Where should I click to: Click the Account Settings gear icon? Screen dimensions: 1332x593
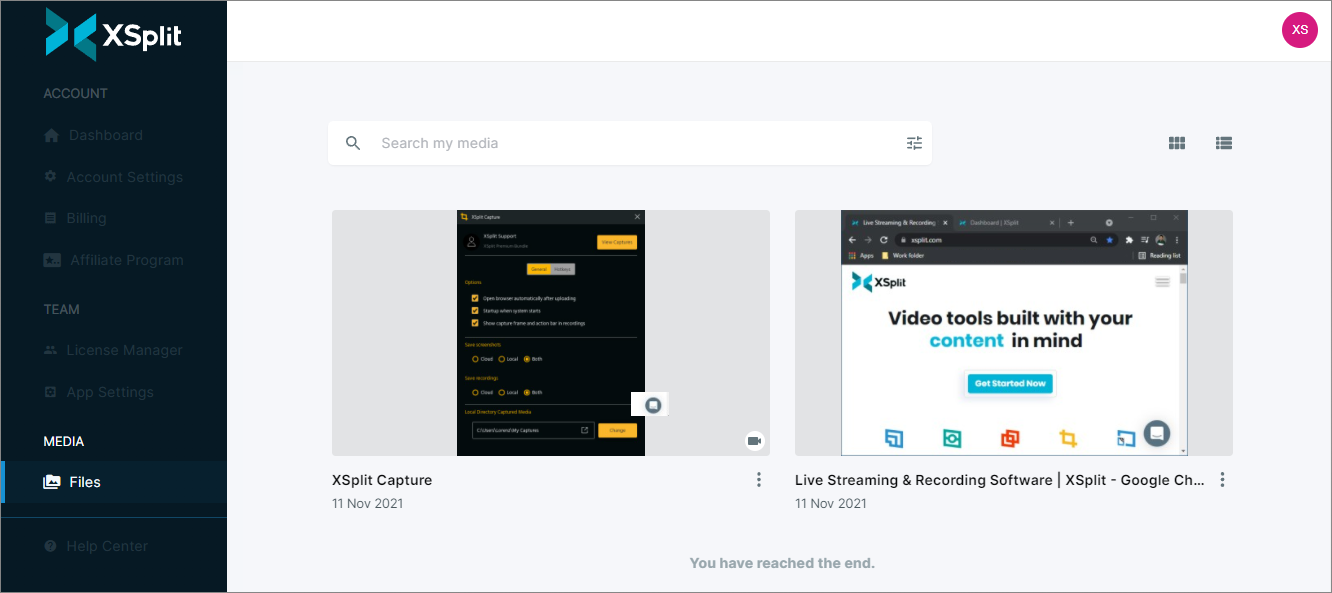click(51, 176)
